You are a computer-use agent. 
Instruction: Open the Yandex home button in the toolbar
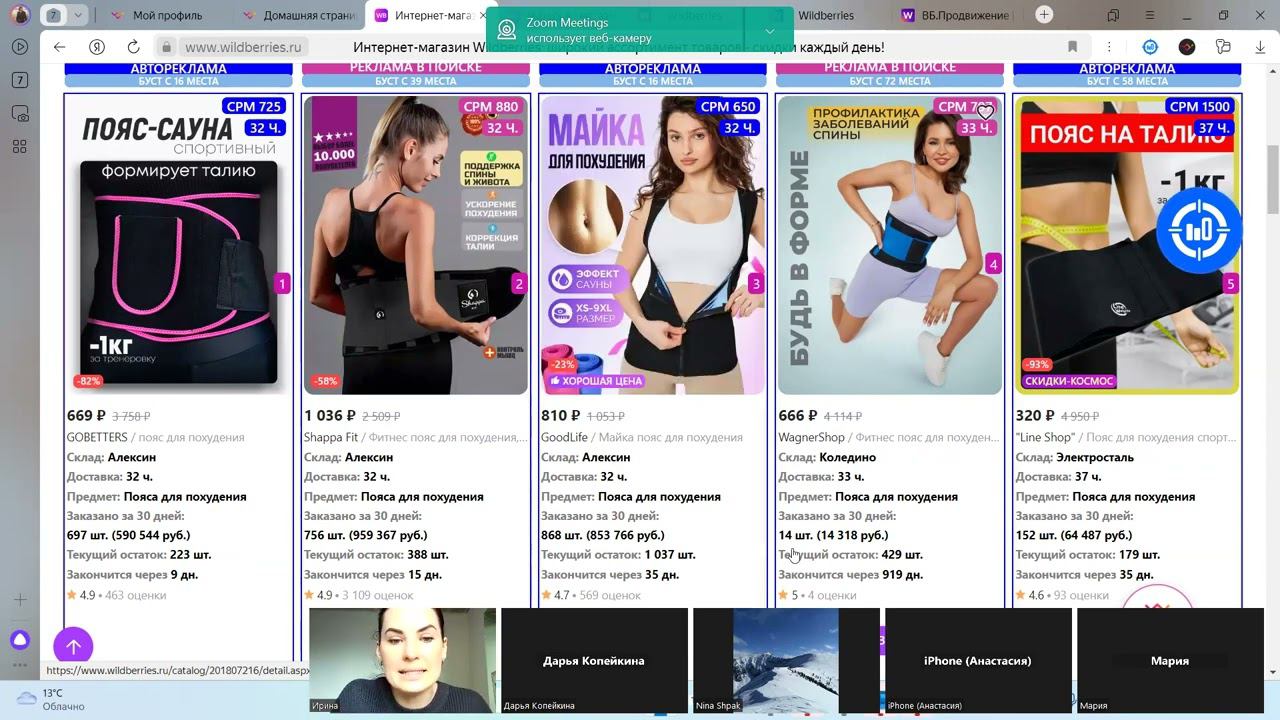pyautogui.click(x=97, y=47)
